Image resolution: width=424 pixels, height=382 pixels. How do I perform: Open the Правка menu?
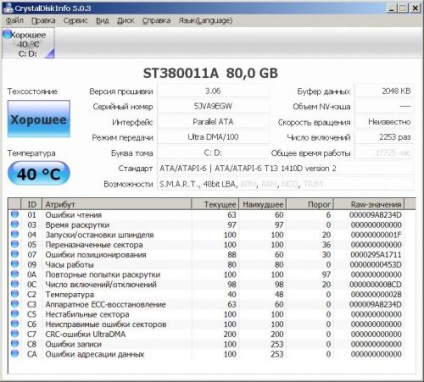(43, 21)
